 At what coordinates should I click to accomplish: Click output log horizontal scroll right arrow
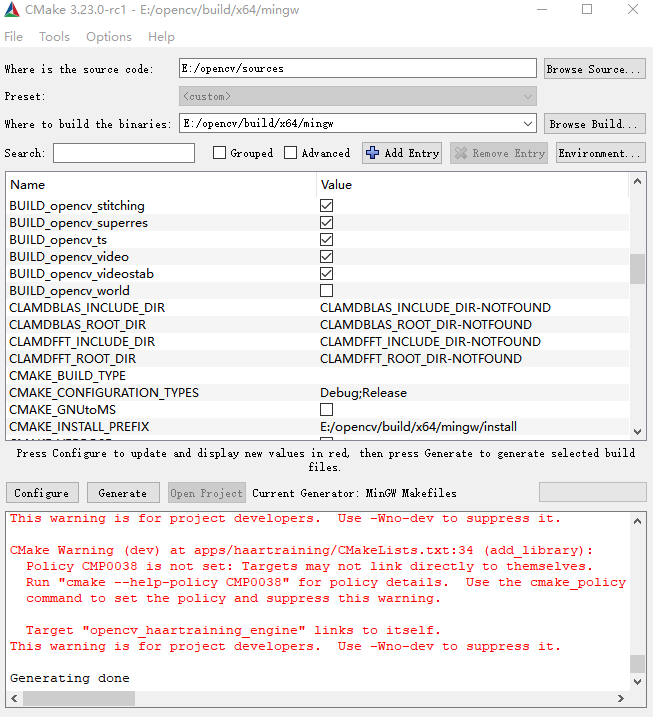[621, 698]
